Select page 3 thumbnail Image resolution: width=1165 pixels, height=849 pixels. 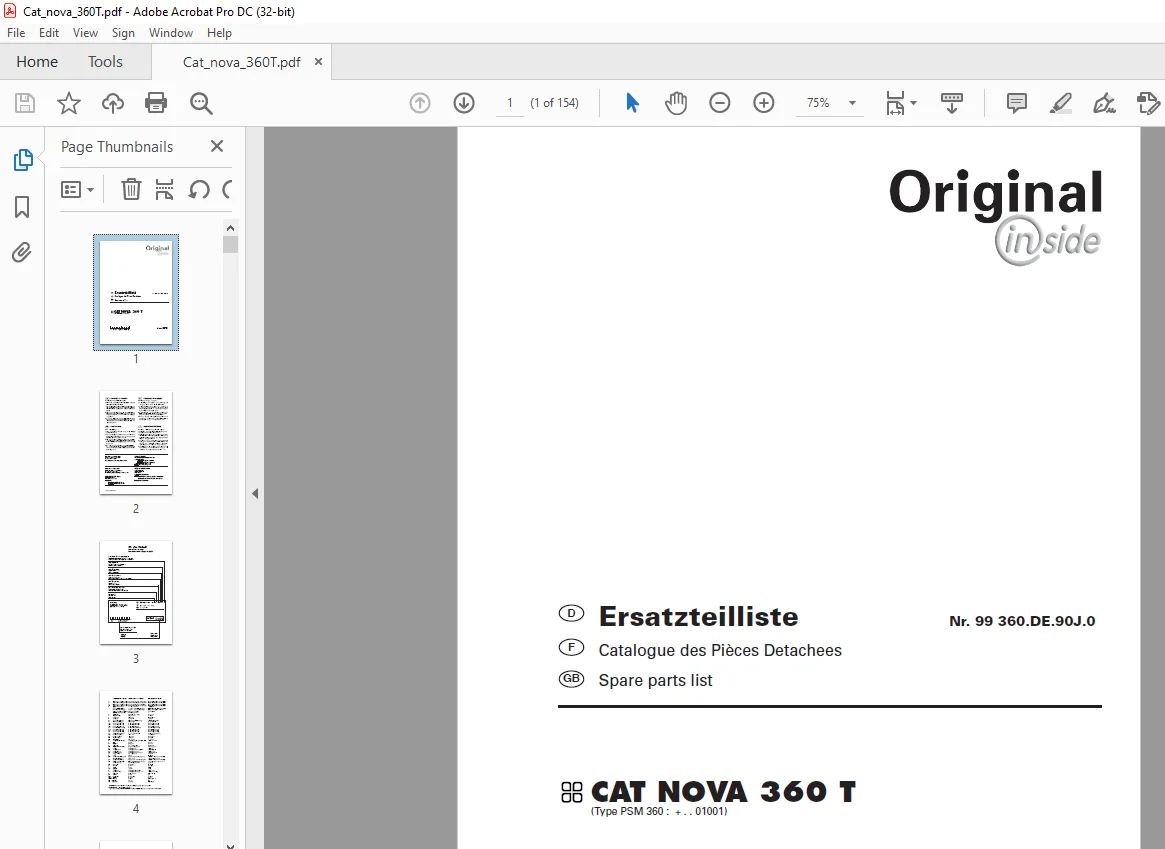pyautogui.click(x=136, y=593)
